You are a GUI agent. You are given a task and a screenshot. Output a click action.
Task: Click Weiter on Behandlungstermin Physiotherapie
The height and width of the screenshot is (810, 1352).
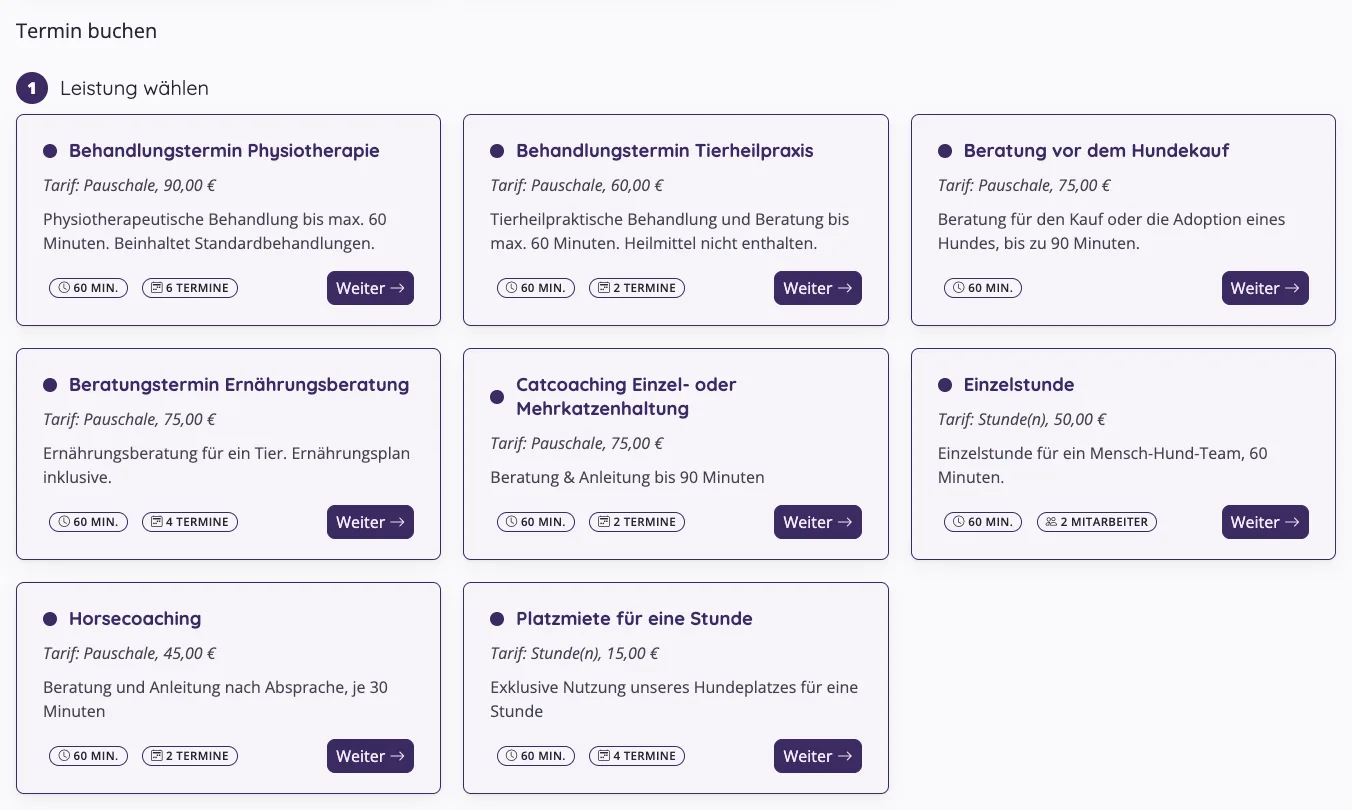pos(370,288)
